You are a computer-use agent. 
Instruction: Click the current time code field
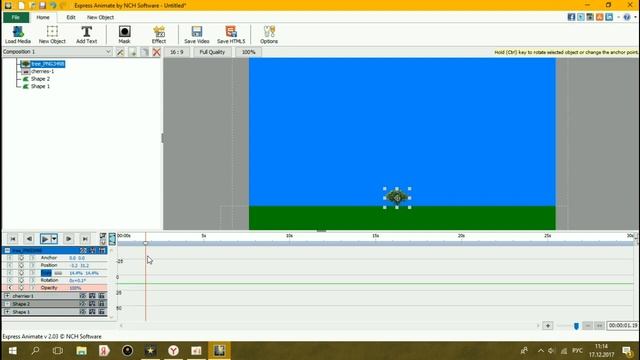point(622,325)
